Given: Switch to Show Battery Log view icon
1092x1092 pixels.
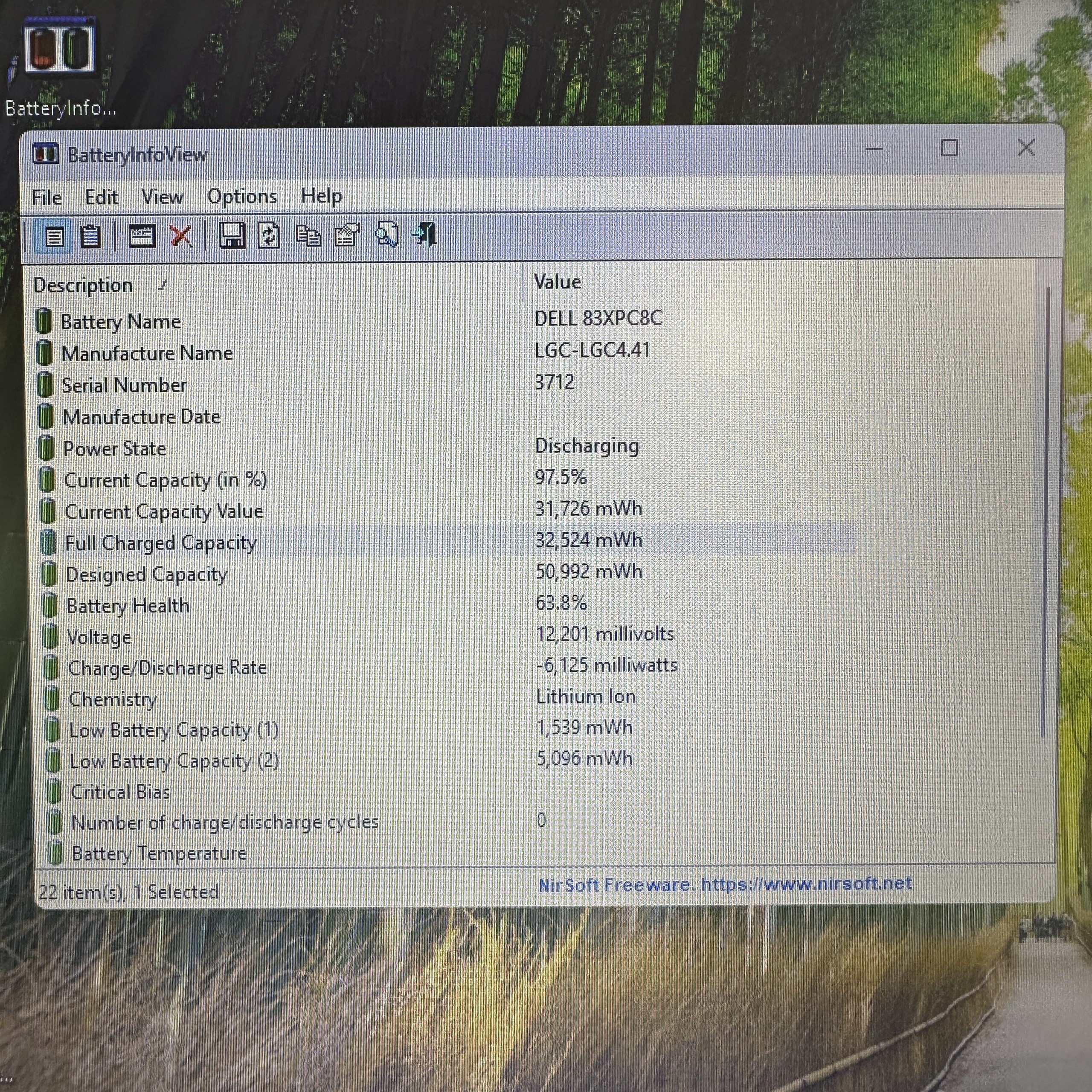Looking at the screenshot, I should [90, 236].
